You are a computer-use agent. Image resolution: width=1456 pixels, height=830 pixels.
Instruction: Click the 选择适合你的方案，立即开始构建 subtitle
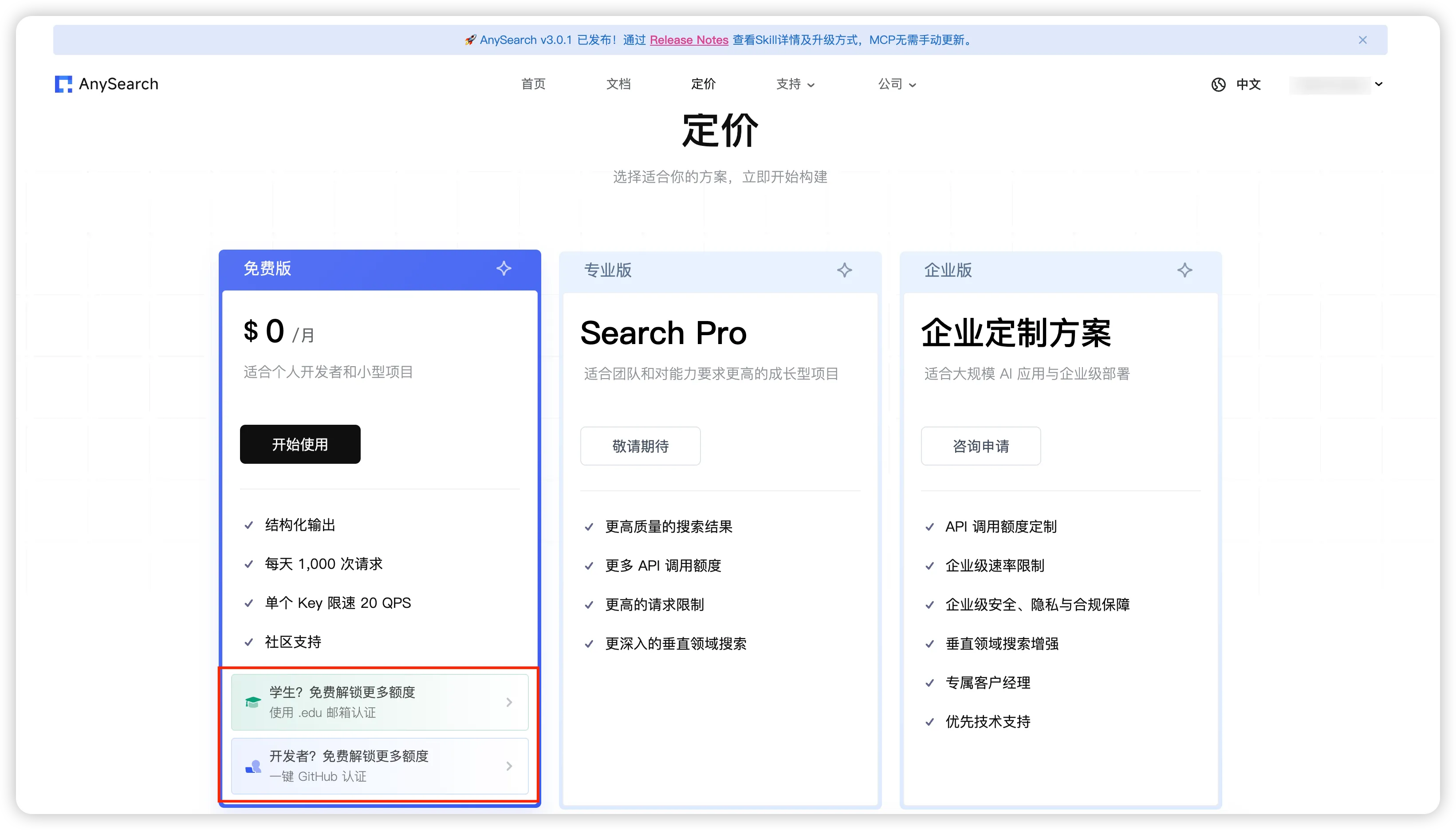tap(720, 177)
